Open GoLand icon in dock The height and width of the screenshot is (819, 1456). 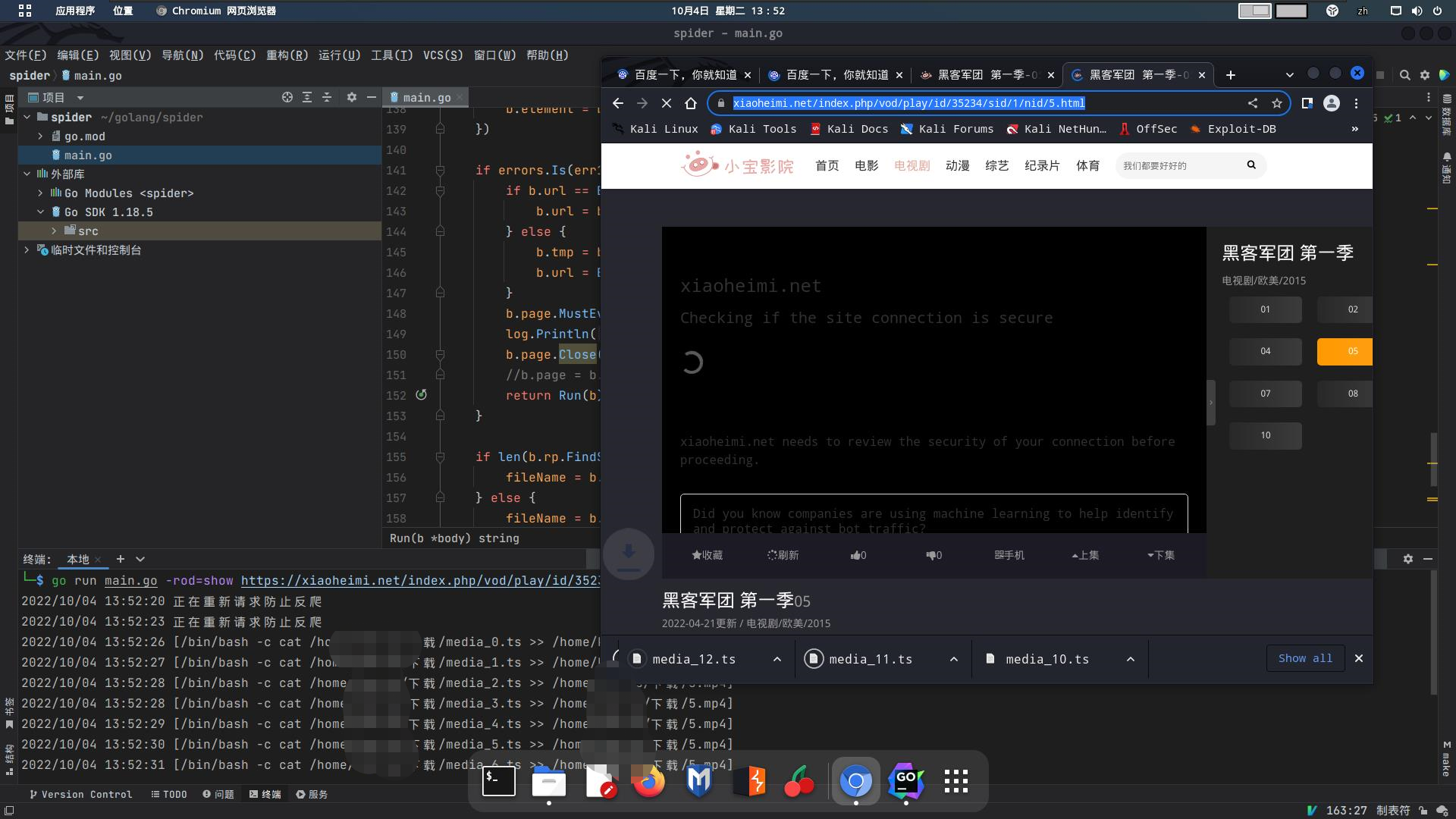[906, 781]
